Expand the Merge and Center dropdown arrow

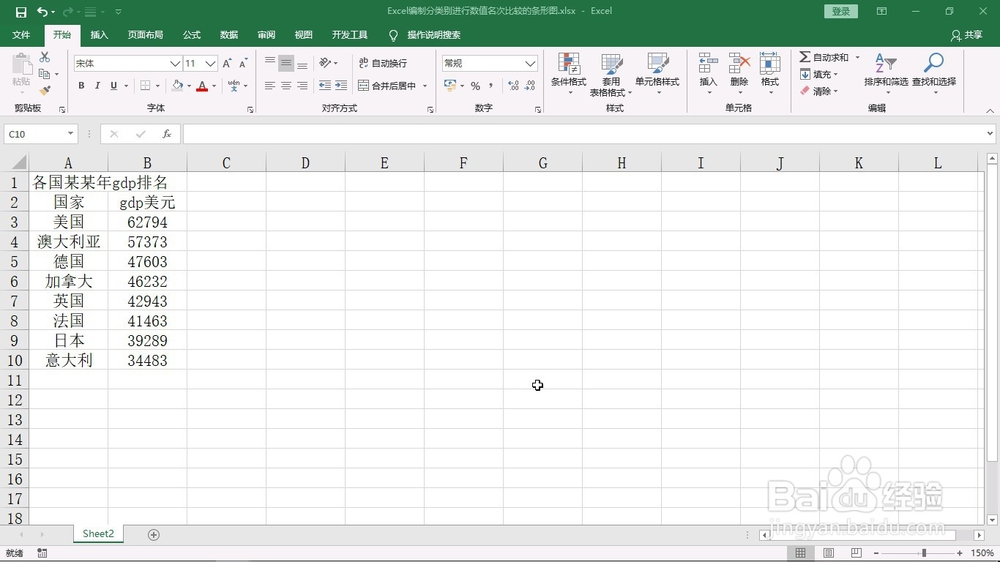tap(425, 85)
